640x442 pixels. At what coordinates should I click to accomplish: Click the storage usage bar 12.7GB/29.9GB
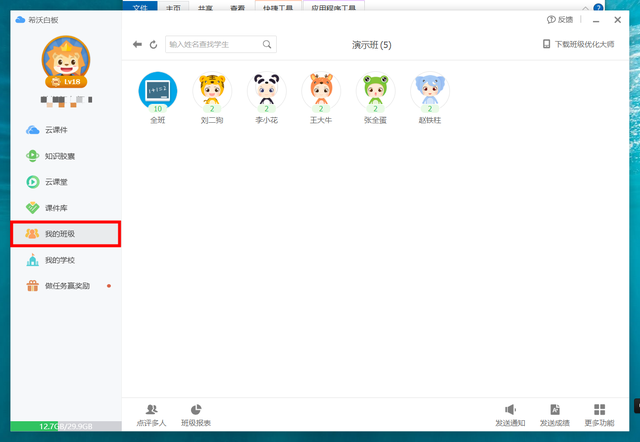(66, 426)
